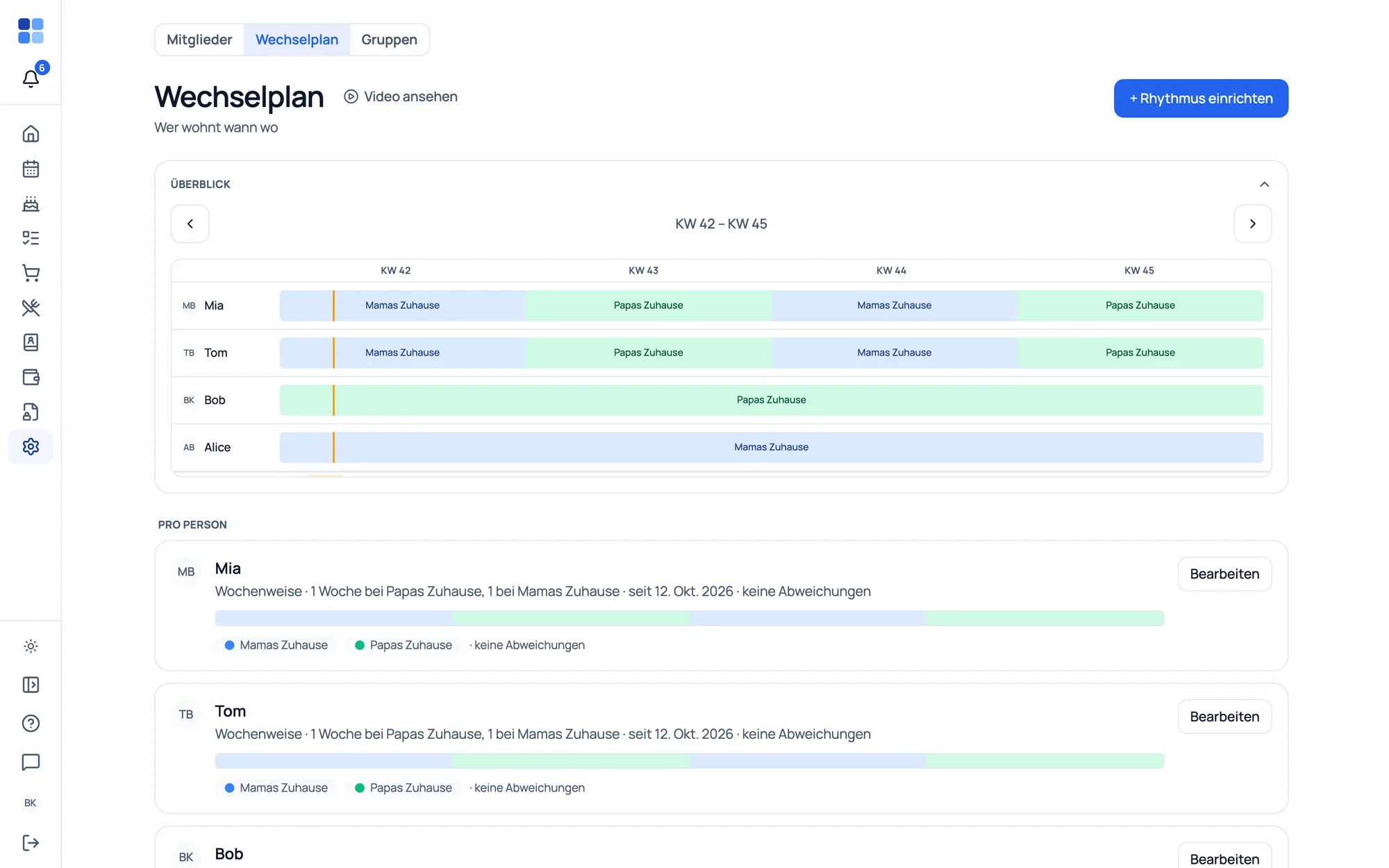
Task: Open the BK user avatar in sidebar
Action: tap(31, 803)
